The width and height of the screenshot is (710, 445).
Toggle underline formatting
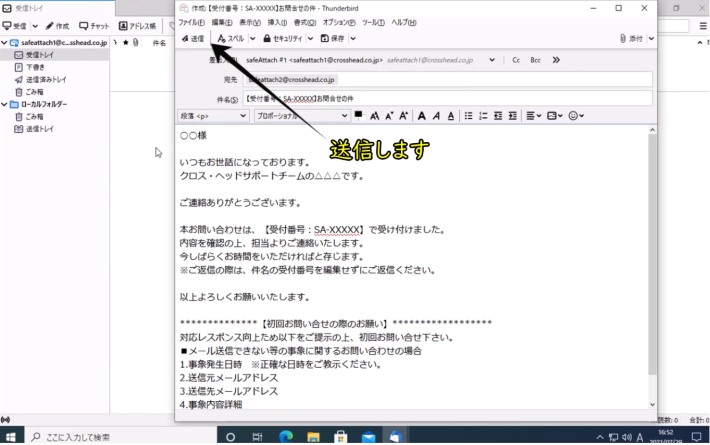[x=451, y=116]
